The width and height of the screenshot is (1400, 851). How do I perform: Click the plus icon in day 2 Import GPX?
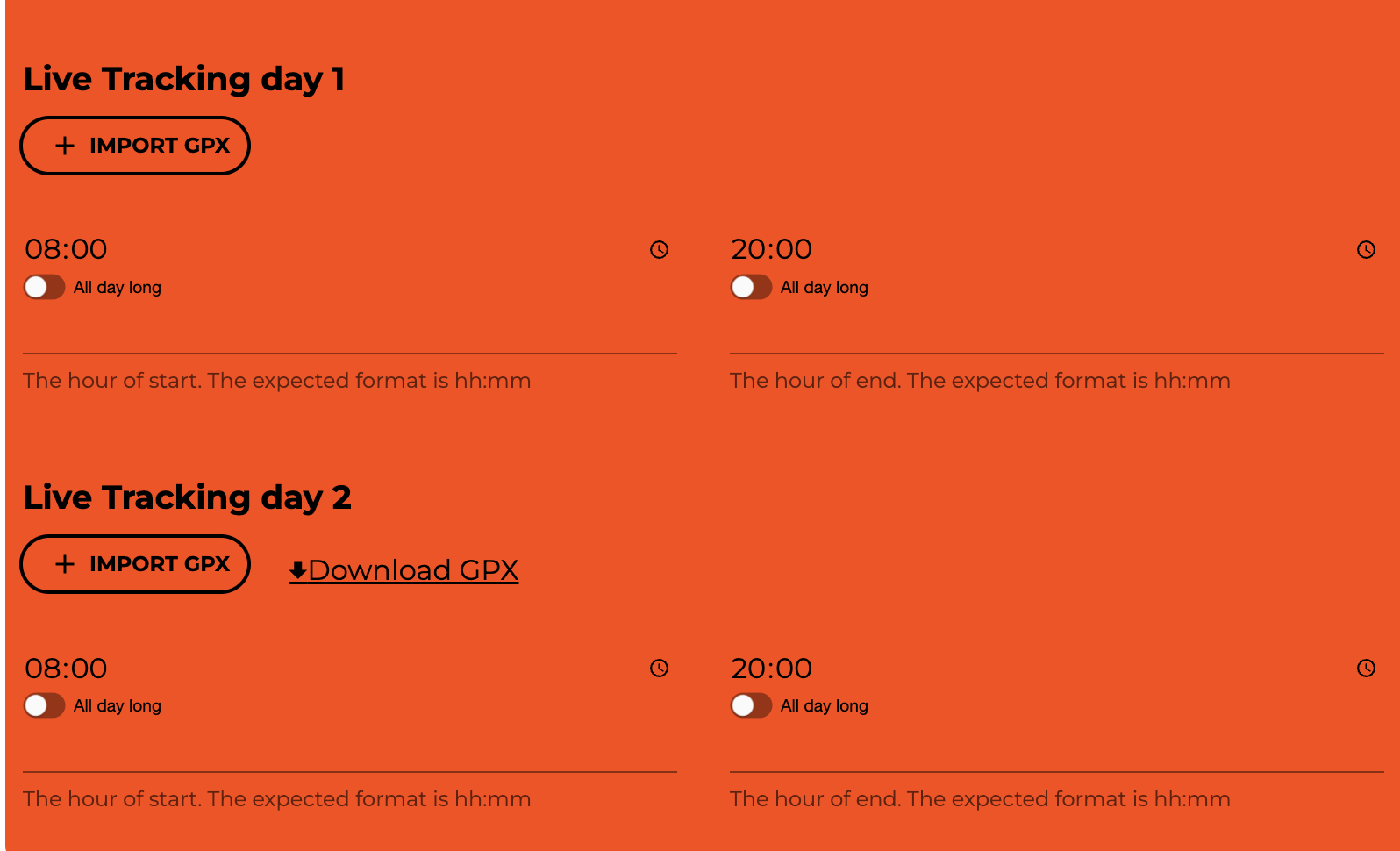pos(65,564)
